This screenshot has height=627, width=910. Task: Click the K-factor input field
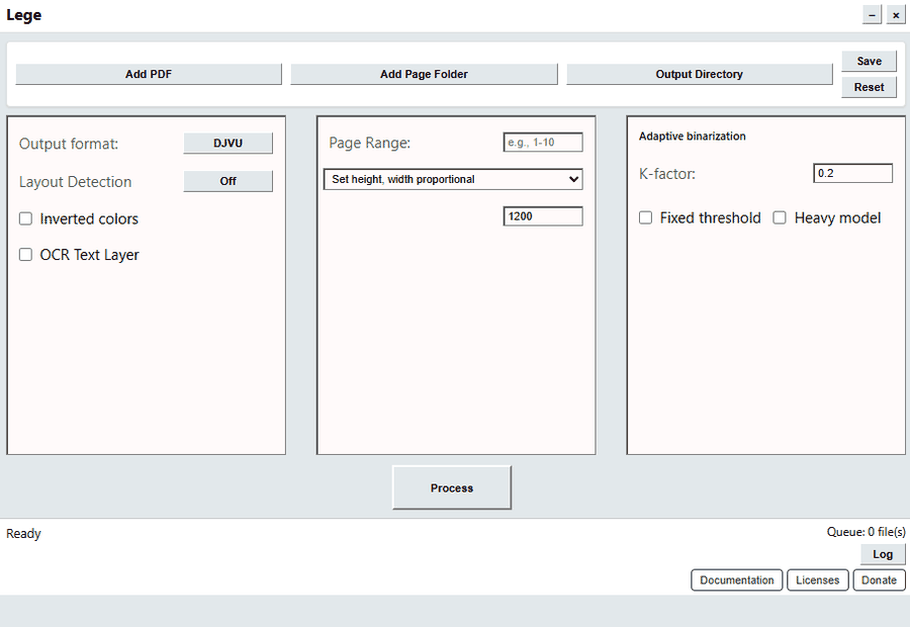coord(852,173)
